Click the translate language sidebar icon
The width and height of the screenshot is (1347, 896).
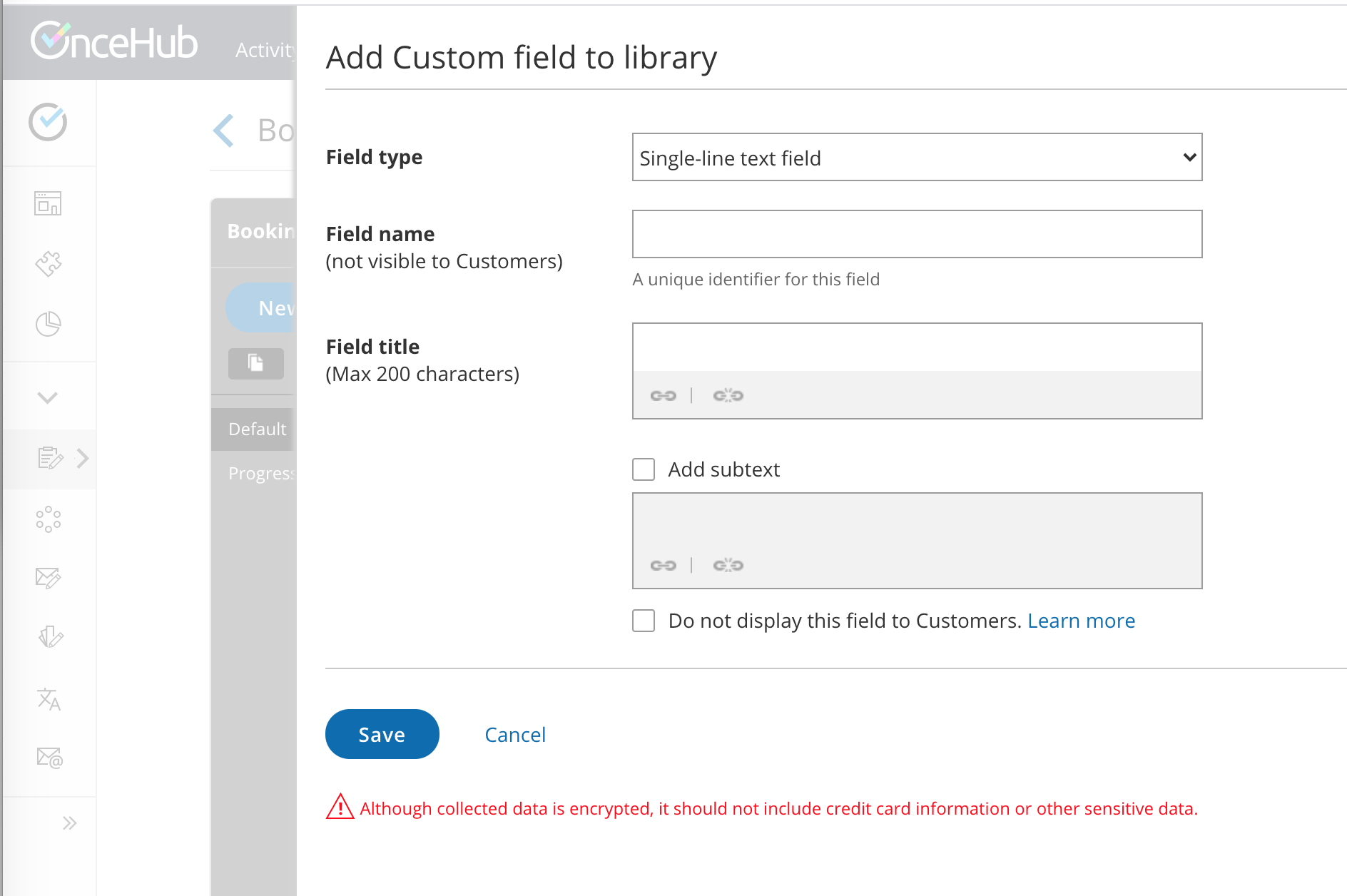[x=49, y=699]
